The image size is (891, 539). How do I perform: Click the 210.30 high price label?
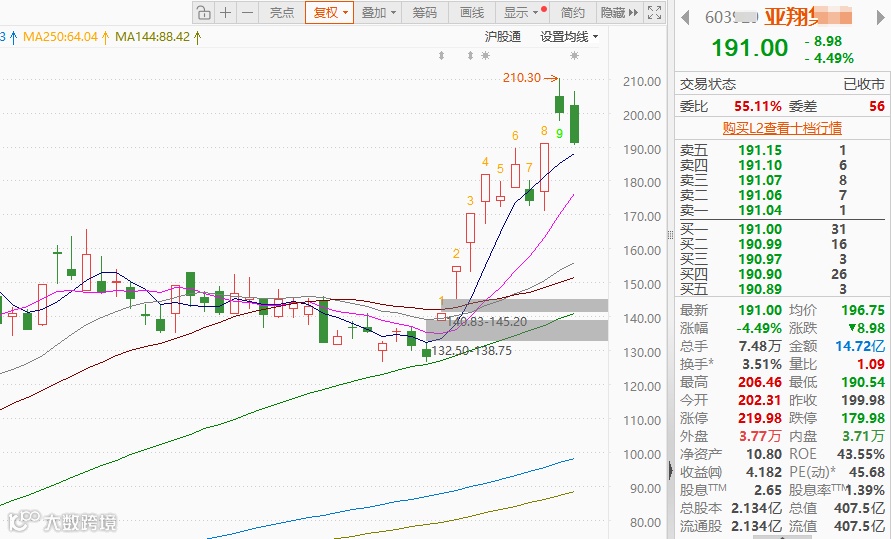coord(522,77)
